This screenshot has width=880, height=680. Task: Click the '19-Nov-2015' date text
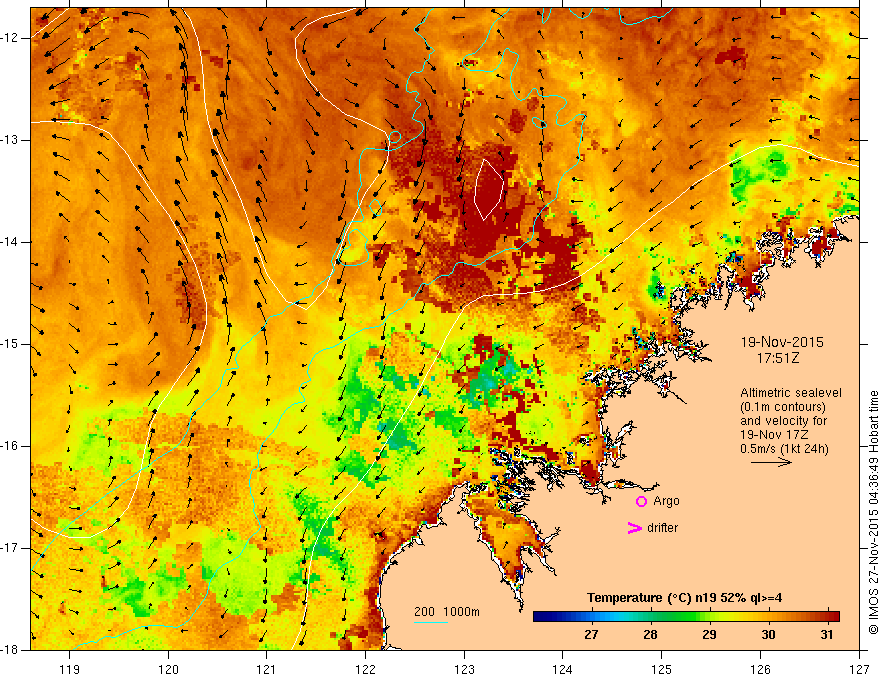click(782, 342)
